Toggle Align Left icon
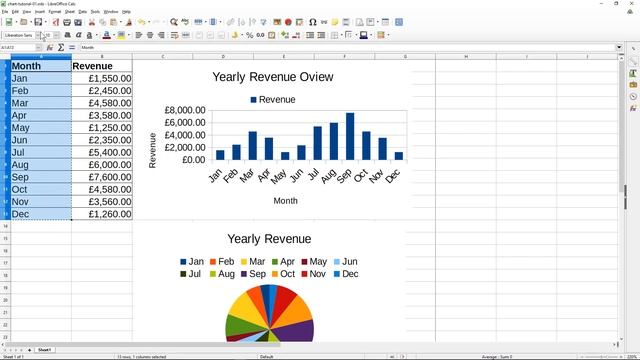This screenshot has height=360, width=640. coord(139,35)
